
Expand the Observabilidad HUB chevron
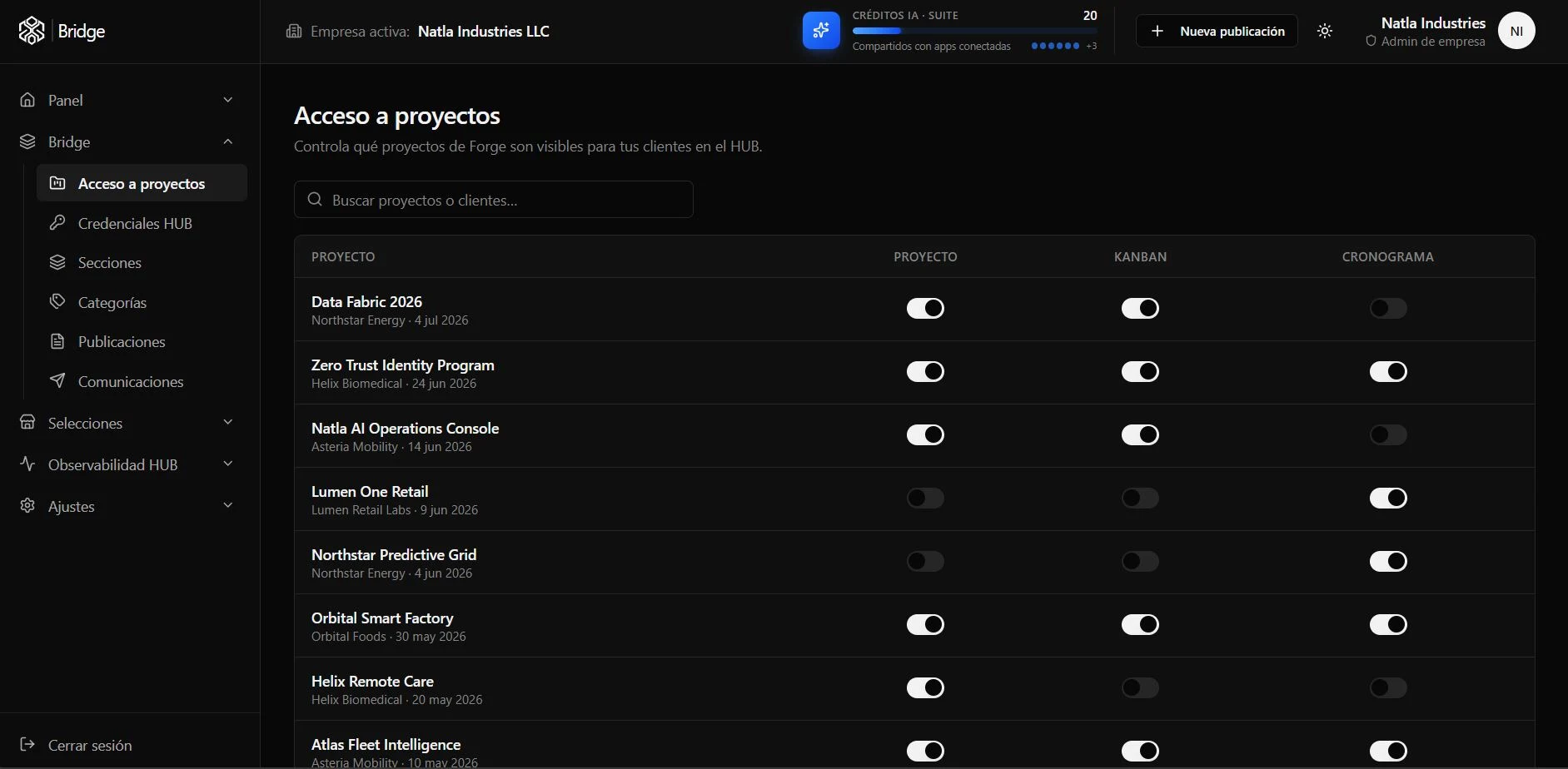click(228, 464)
